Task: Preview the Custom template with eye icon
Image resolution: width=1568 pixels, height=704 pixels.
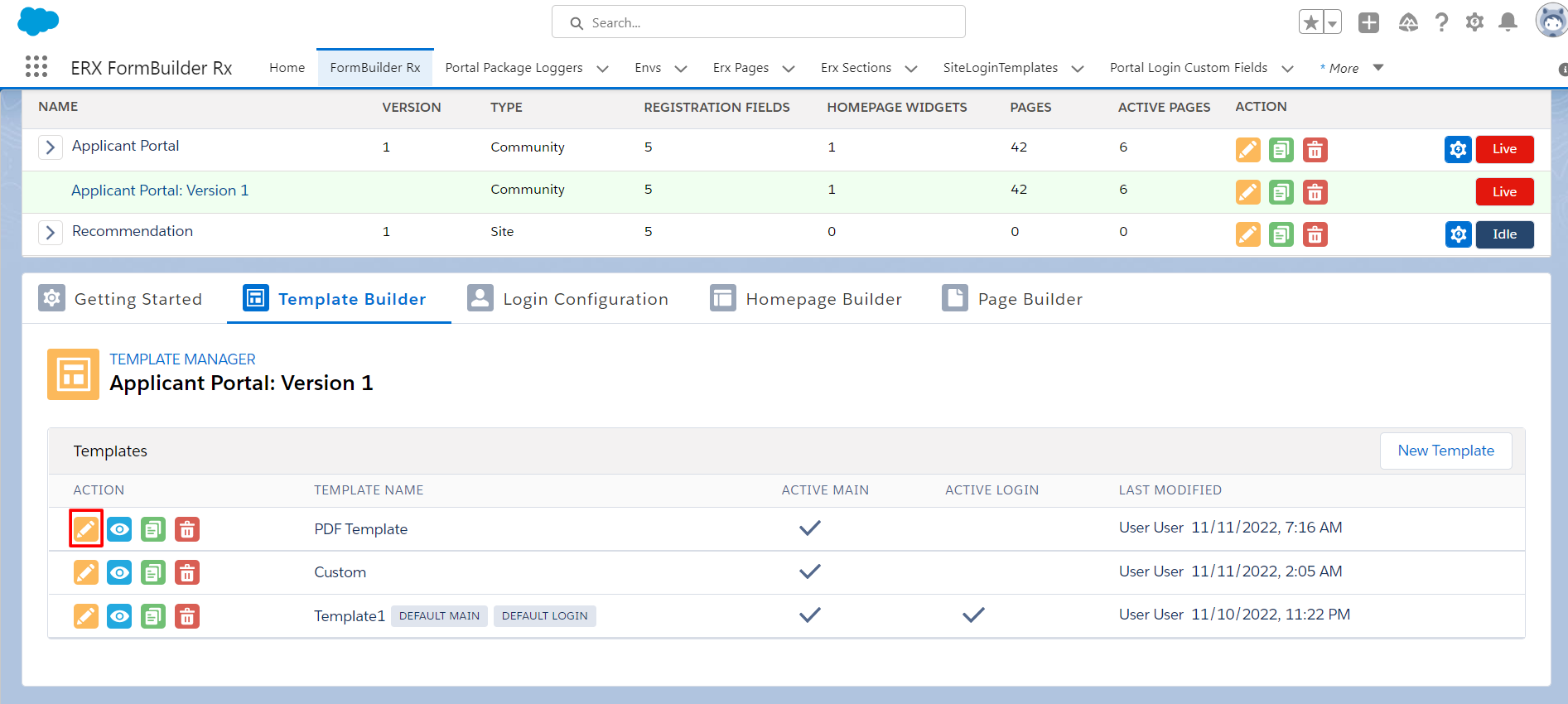Action: (x=119, y=572)
